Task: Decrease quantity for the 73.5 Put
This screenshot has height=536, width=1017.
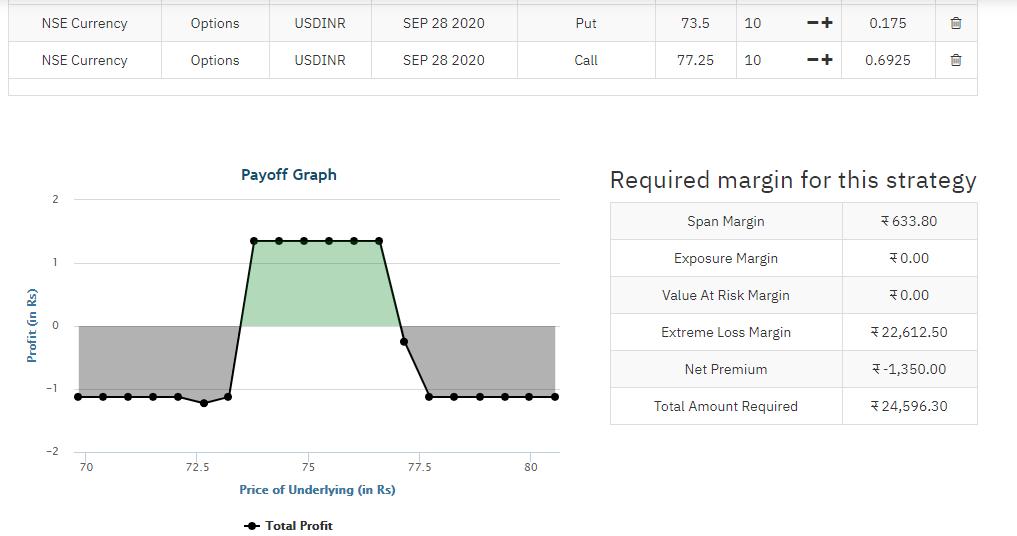Action: (813, 23)
